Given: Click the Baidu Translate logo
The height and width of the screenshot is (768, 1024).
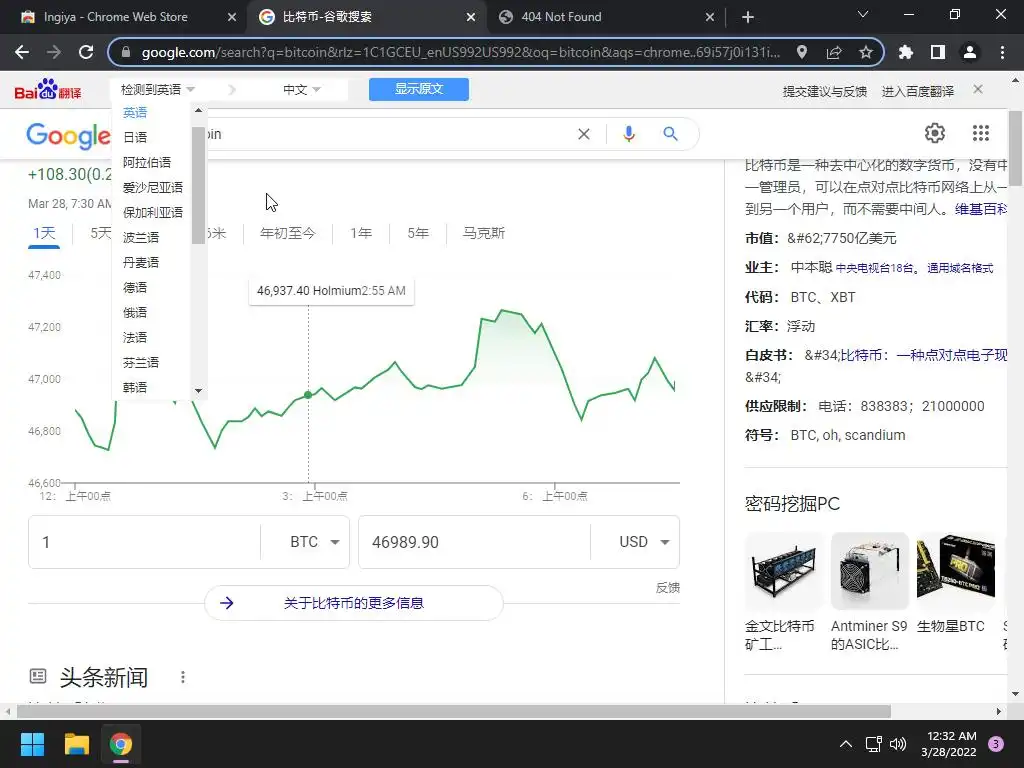Looking at the screenshot, I should (48, 89).
